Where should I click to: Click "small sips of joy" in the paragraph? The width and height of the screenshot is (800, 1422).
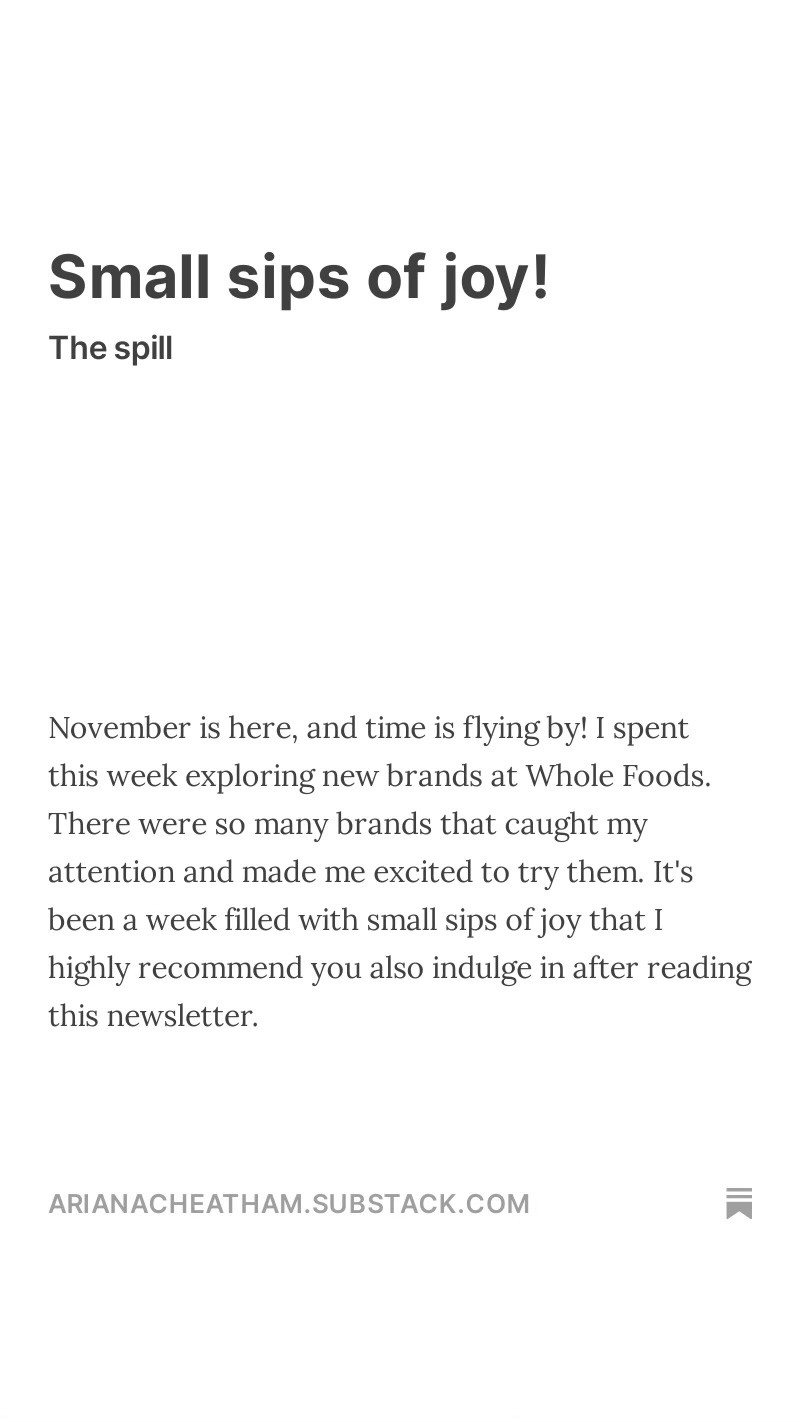[x=484, y=921]
